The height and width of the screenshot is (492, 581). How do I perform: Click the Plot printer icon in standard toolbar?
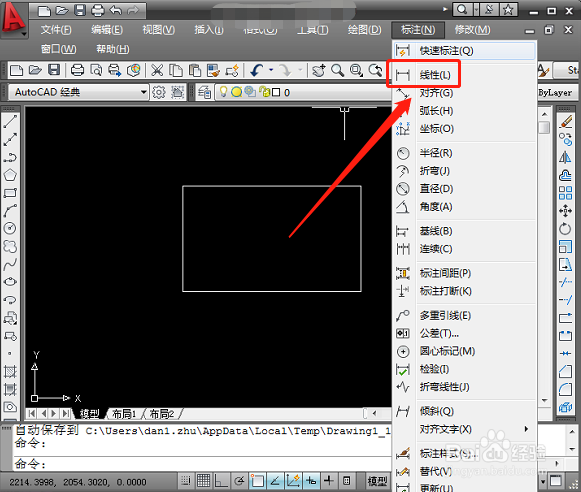tap(77, 70)
